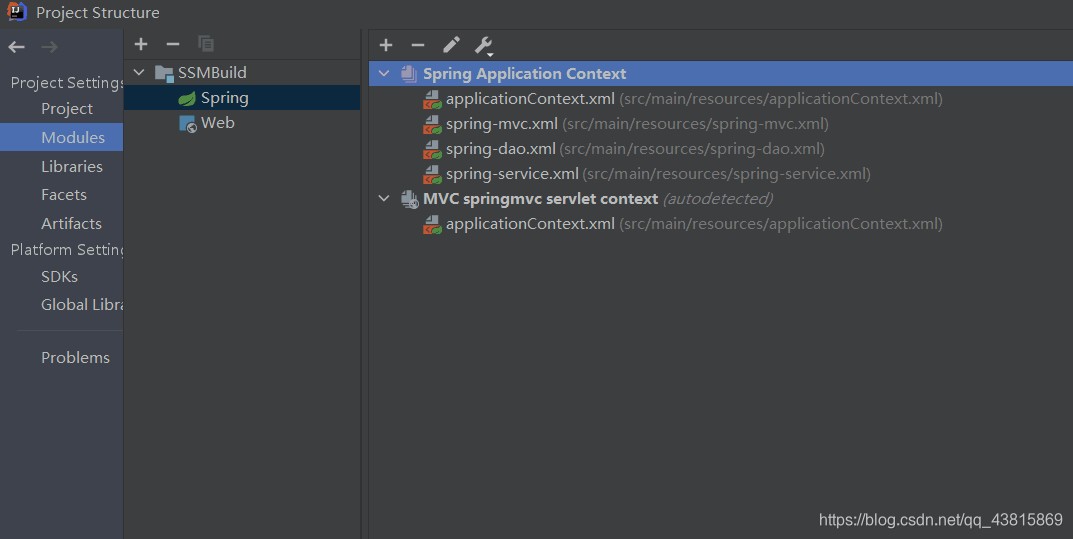
Task: Open the wrench settings dropdown
Action: point(484,46)
